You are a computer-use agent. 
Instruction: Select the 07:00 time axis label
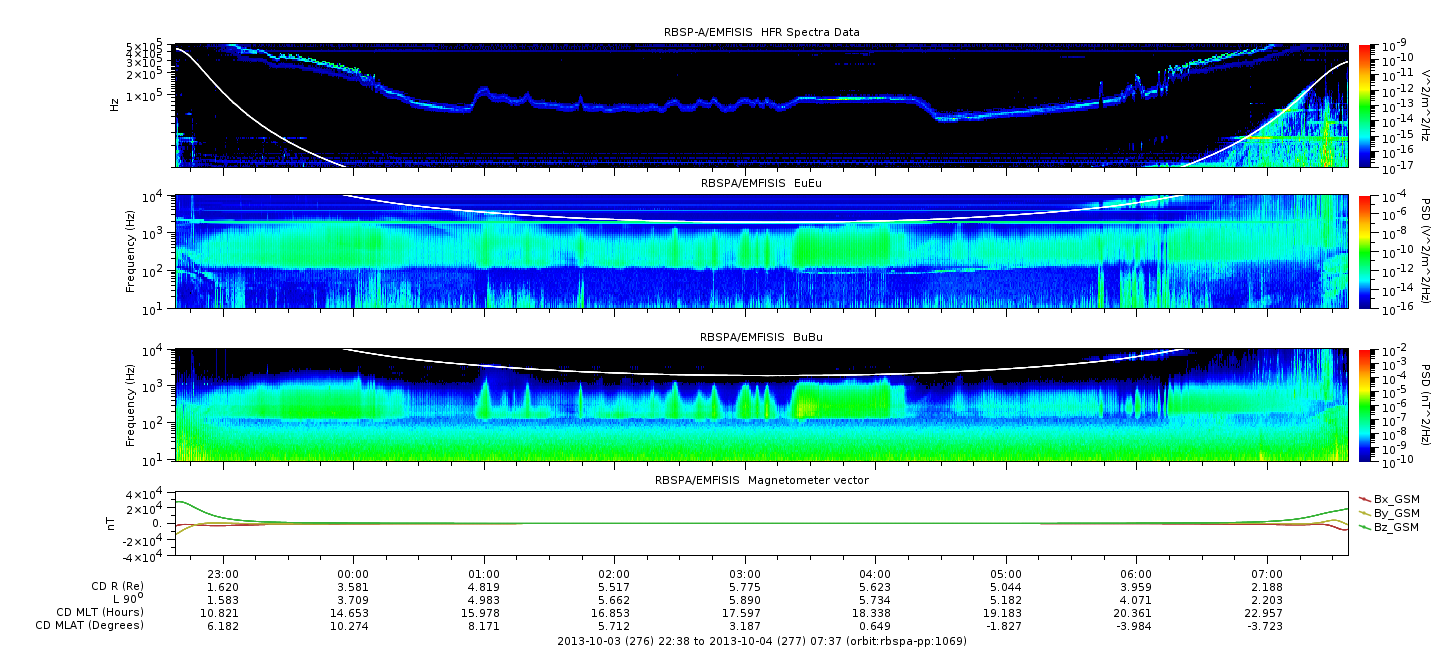pyautogui.click(x=1267, y=573)
